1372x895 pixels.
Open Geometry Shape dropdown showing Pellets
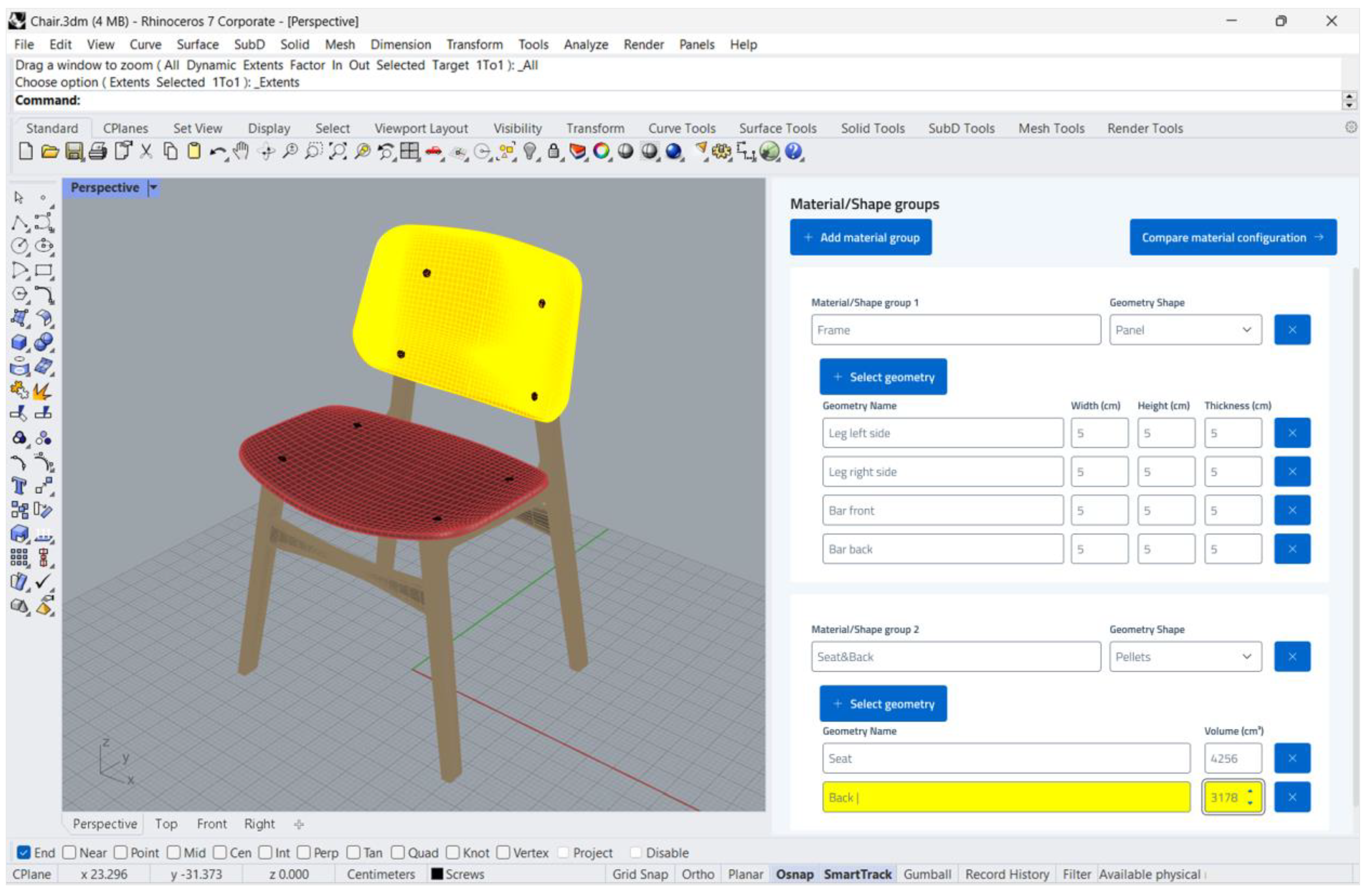(1185, 657)
